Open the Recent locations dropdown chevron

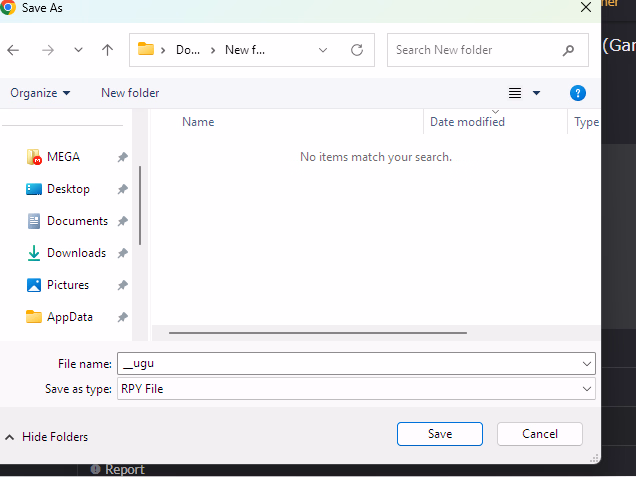click(78, 50)
